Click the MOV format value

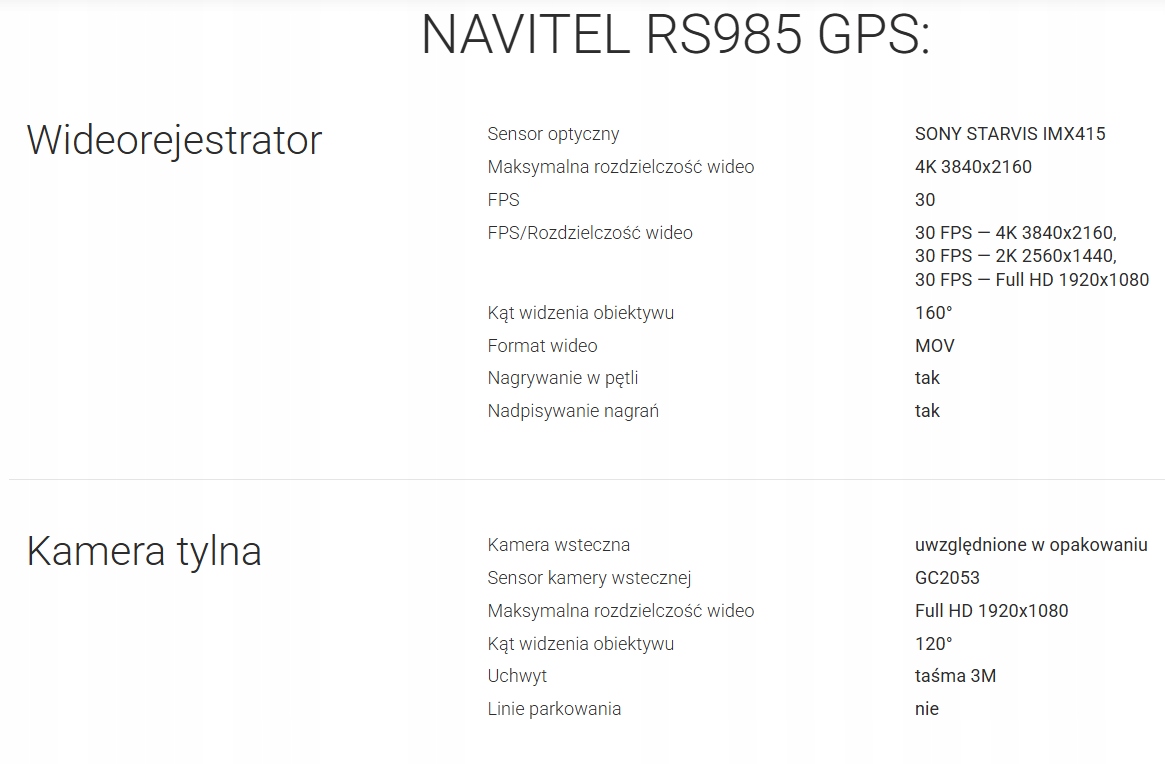(935, 346)
